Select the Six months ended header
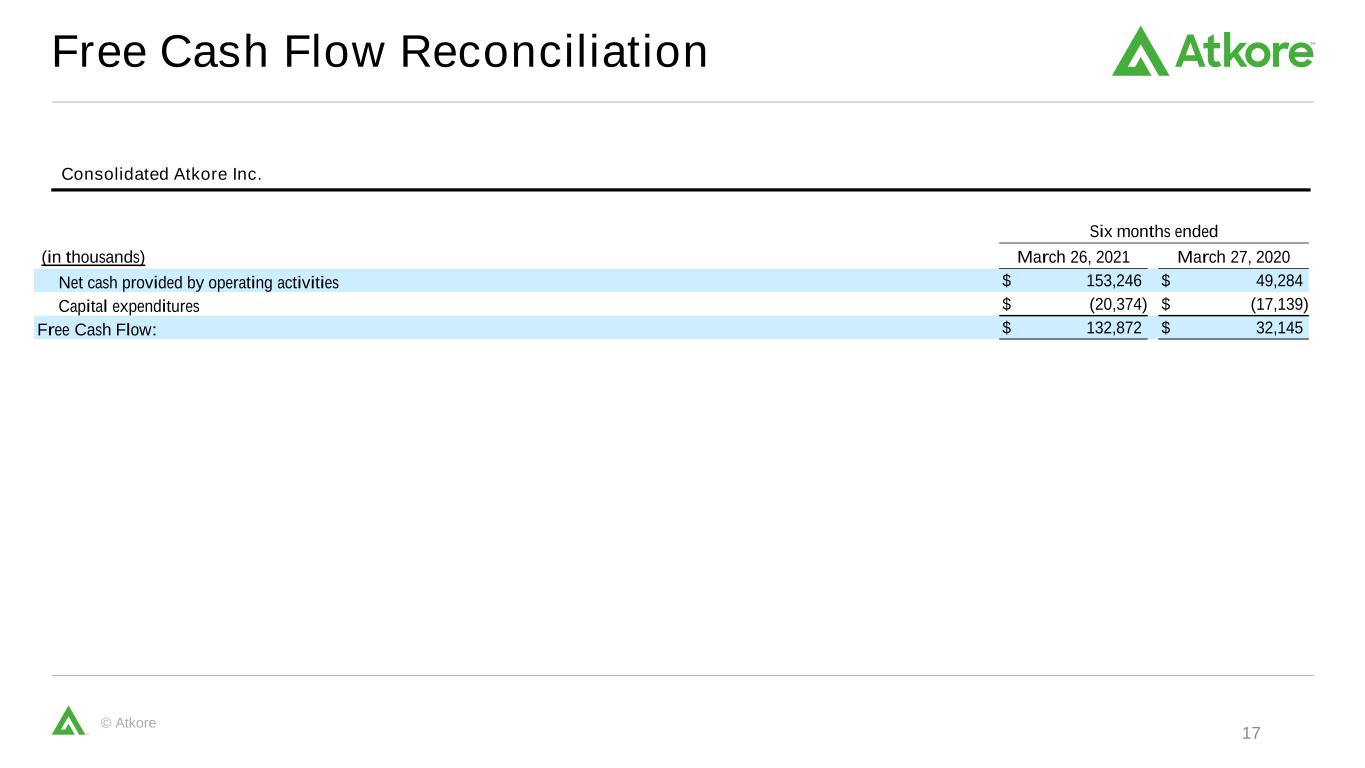 [x=1153, y=231]
